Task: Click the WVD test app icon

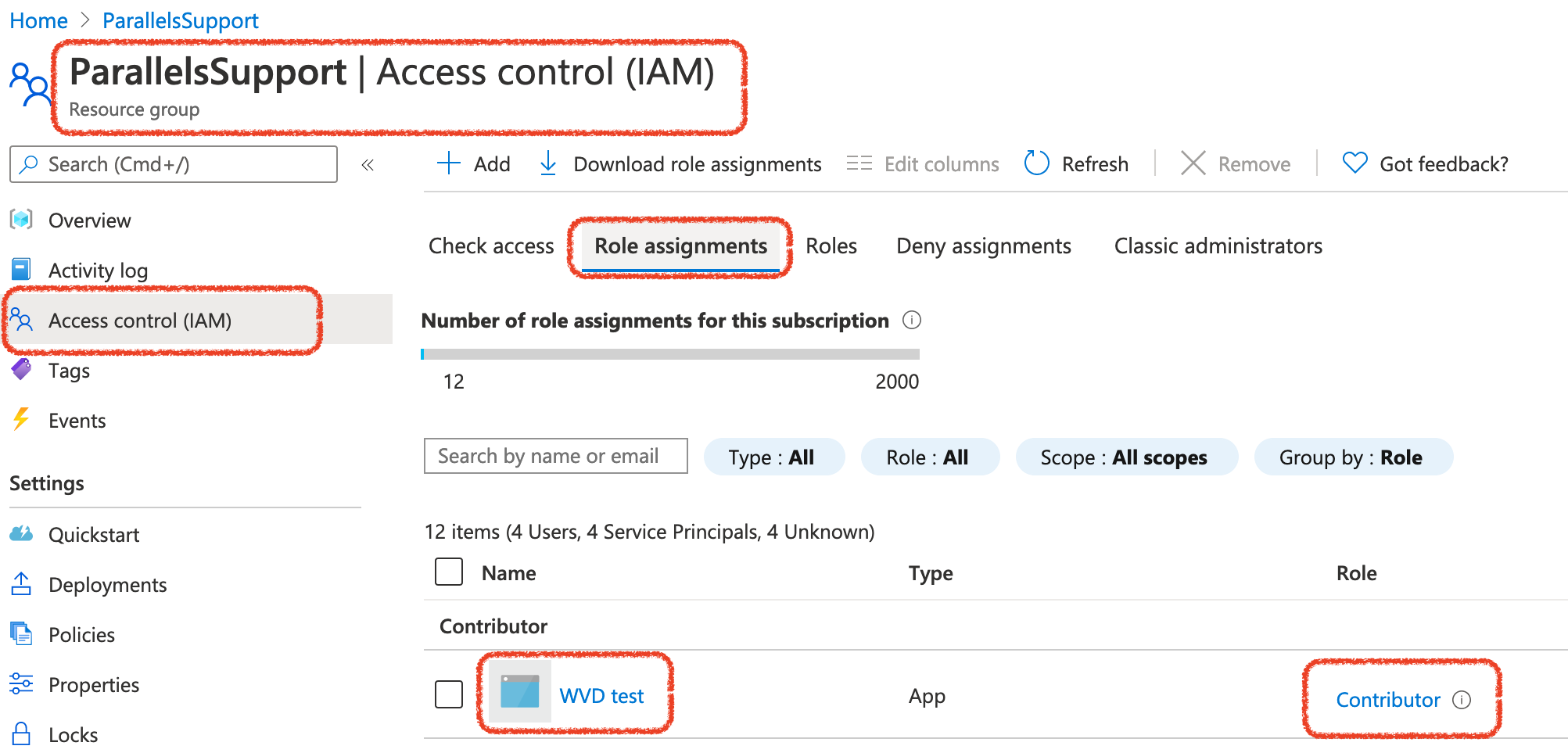Action: [x=519, y=694]
